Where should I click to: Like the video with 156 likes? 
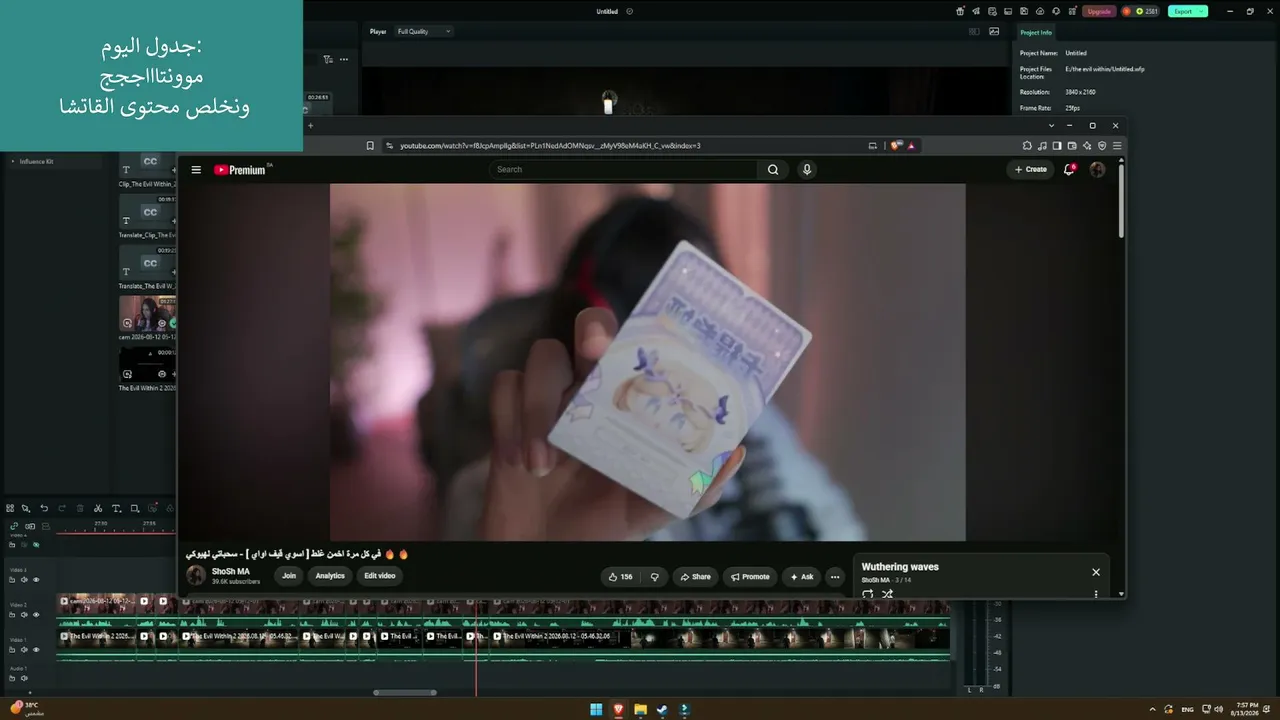point(621,577)
